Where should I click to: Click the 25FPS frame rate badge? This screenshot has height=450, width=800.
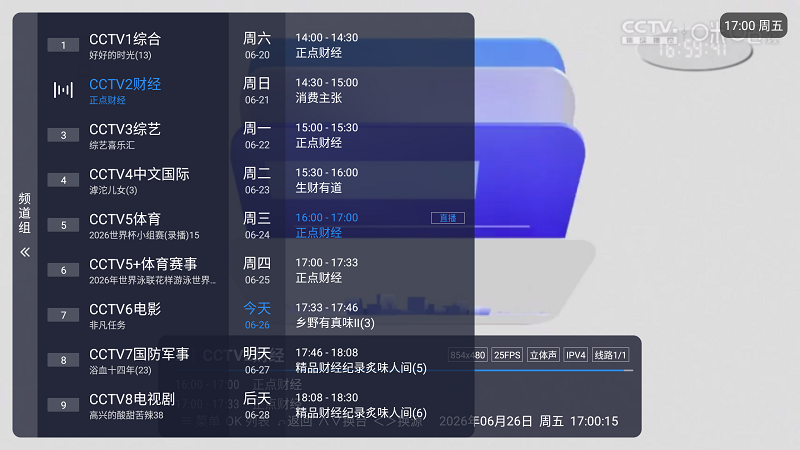[x=507, y=355]
